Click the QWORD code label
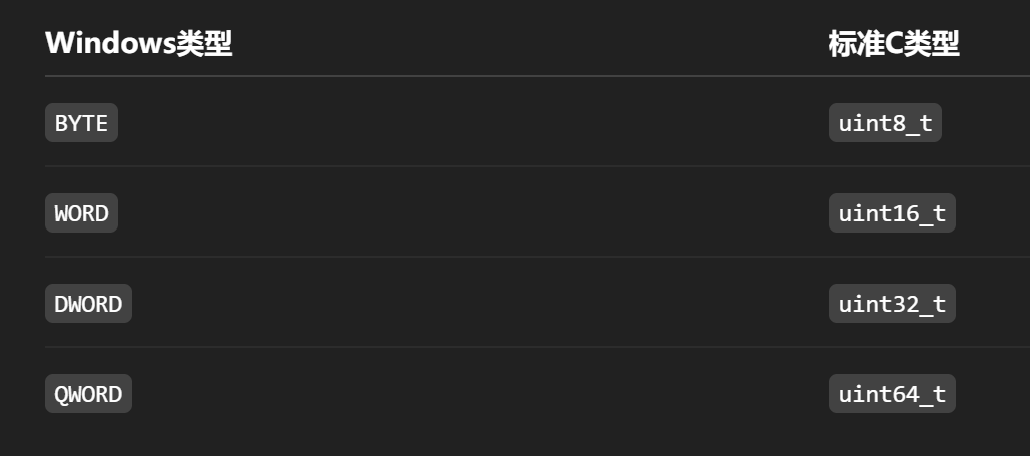This screenshot has height=456, width=1030. pyautogui.click(x=88, y=394)
